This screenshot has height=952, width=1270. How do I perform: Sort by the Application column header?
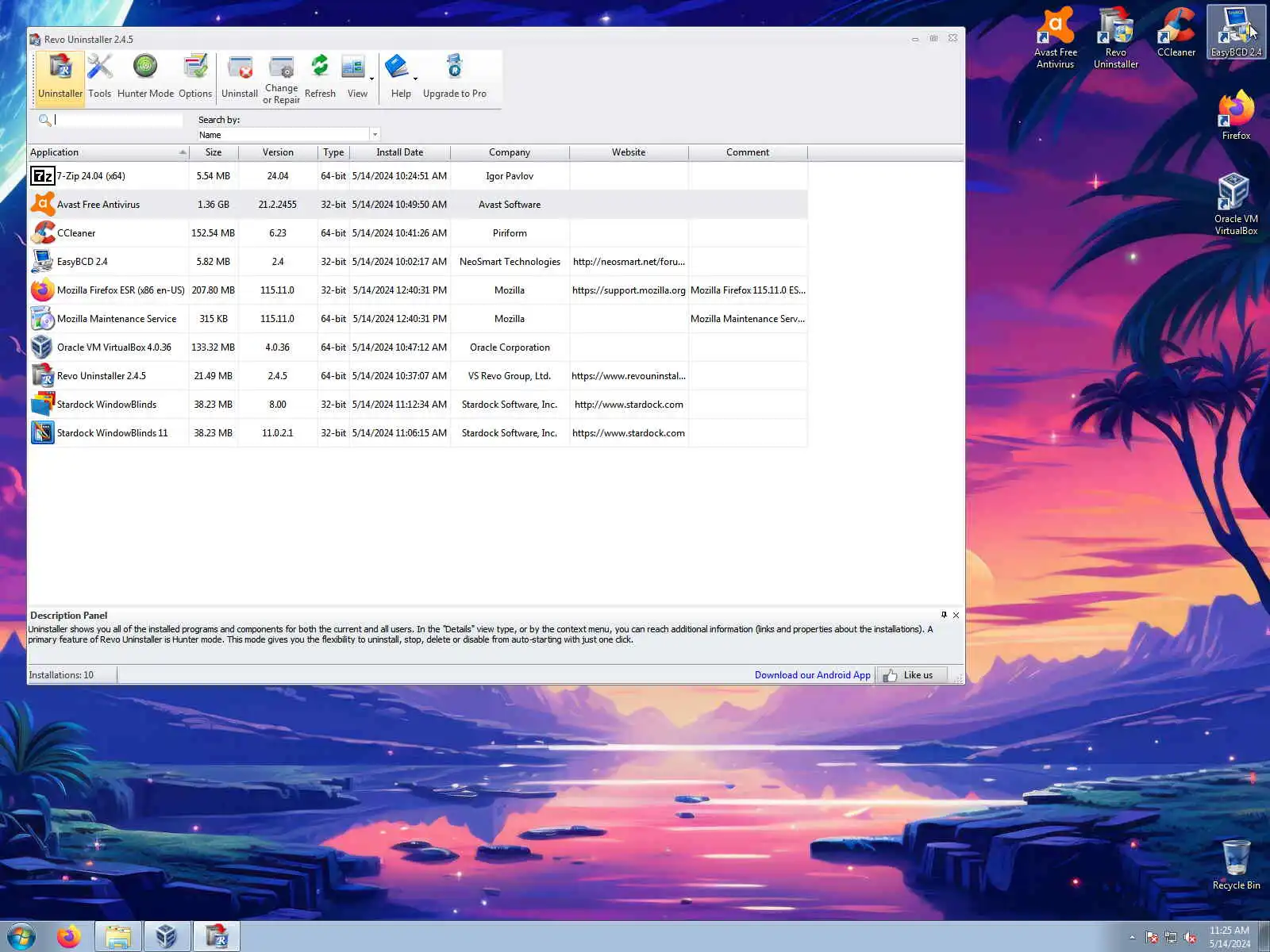click(109, 152)
